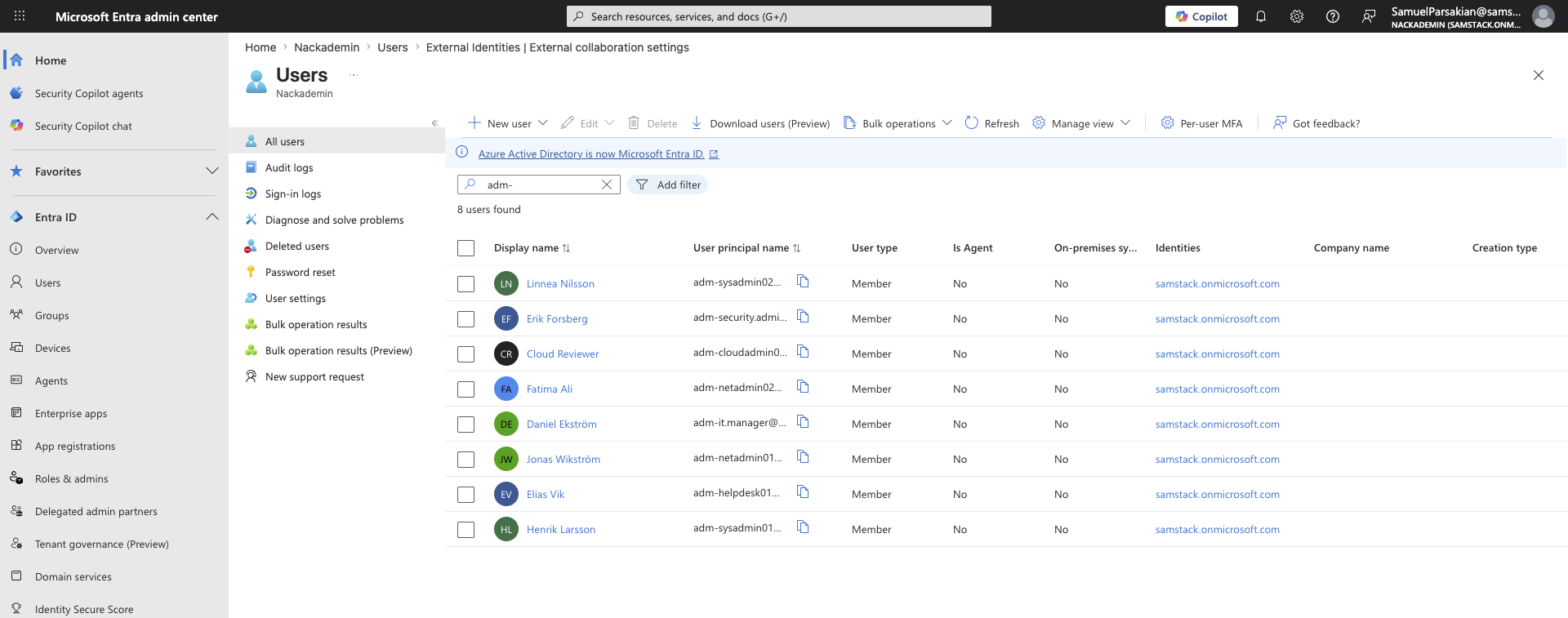Go to Password reset
The width and height of the screenshot is (1568, 618).
301,272
